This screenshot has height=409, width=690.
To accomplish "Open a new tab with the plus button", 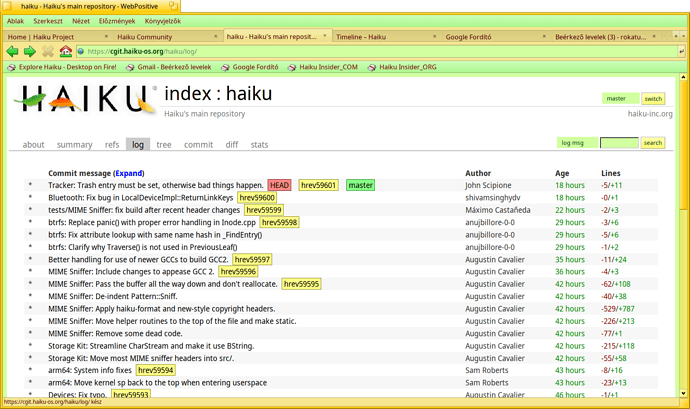I will click(675, 36).
